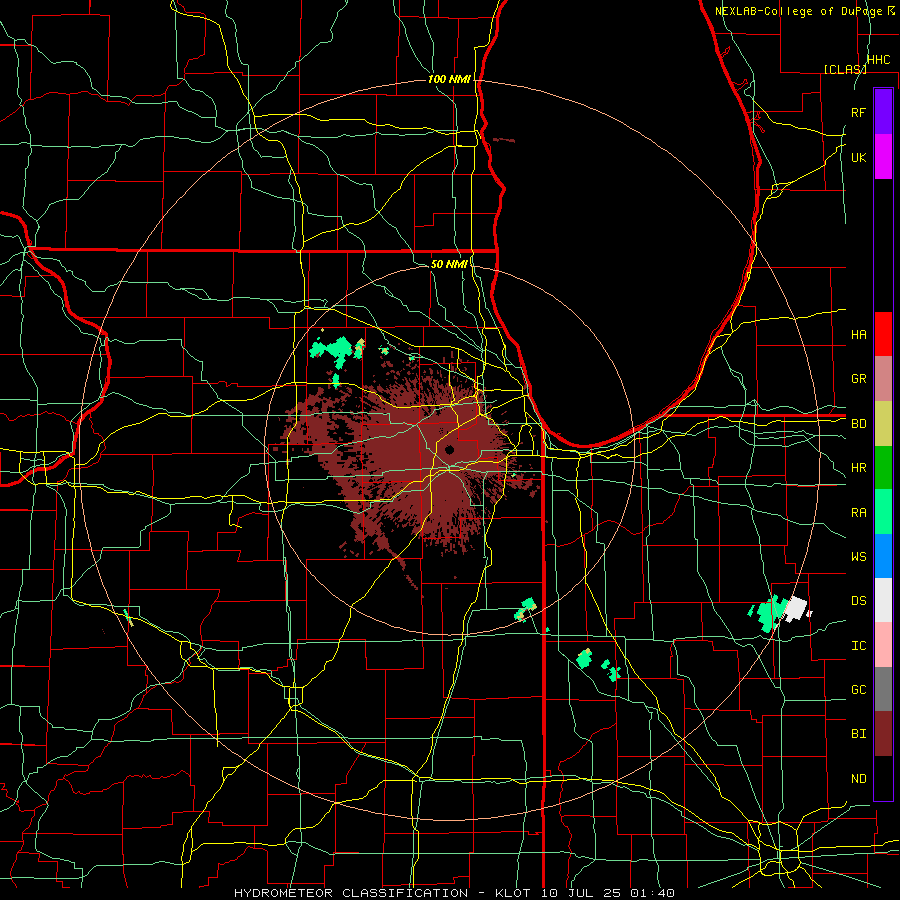This screenshot has height=900, width=900.
Task: Click the GC legend label
Action: [859, 689]
